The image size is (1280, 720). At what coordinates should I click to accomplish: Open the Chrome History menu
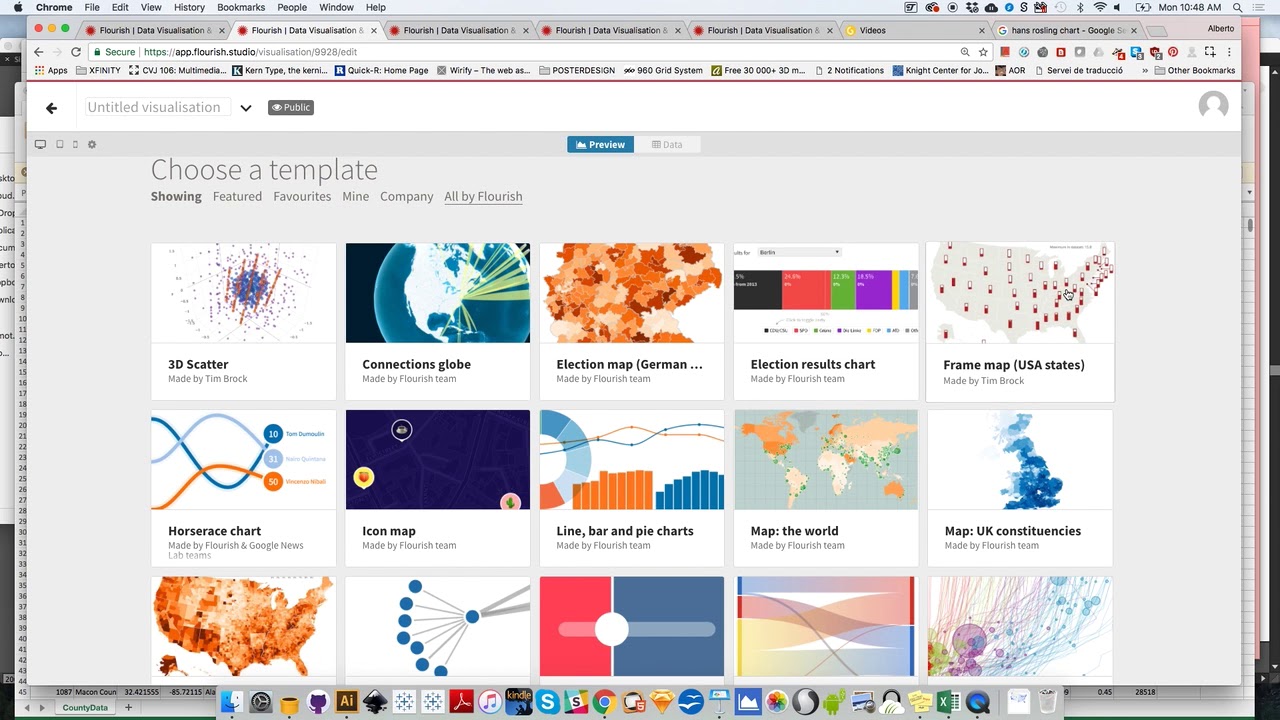(x=189, y=7)
